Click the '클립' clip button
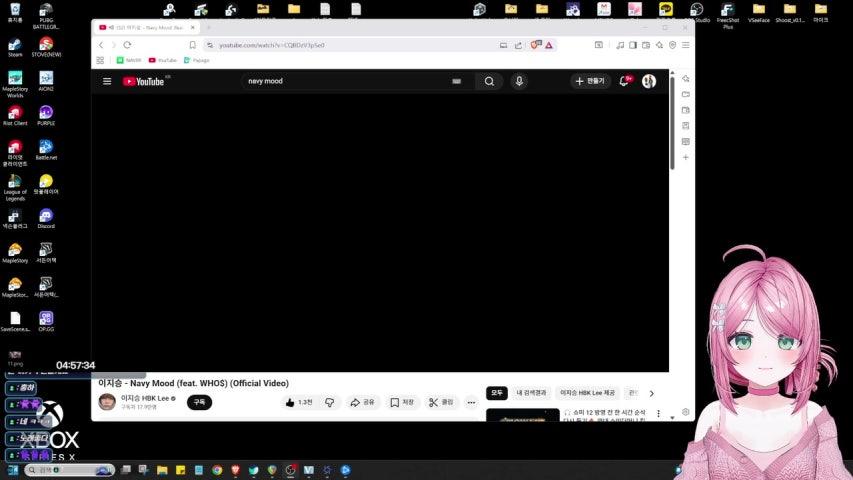Image resolution: width=853 pixels, height=480 pixels. point(441,402)
